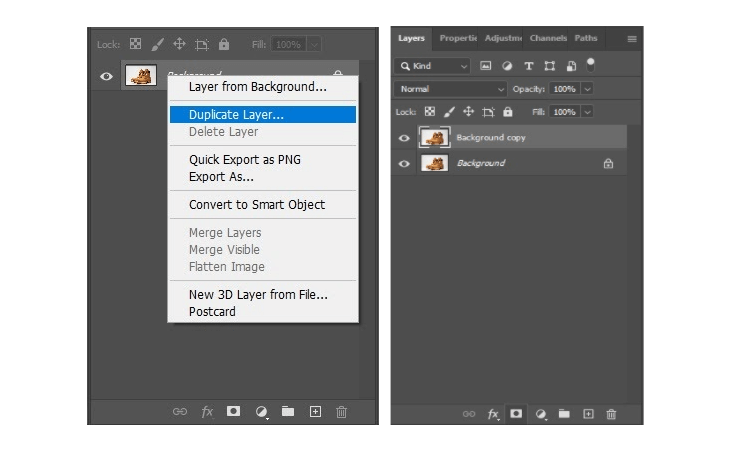Click the Opacity 100% value field
This screenshot has width=733, height=449.
[565, 89]
